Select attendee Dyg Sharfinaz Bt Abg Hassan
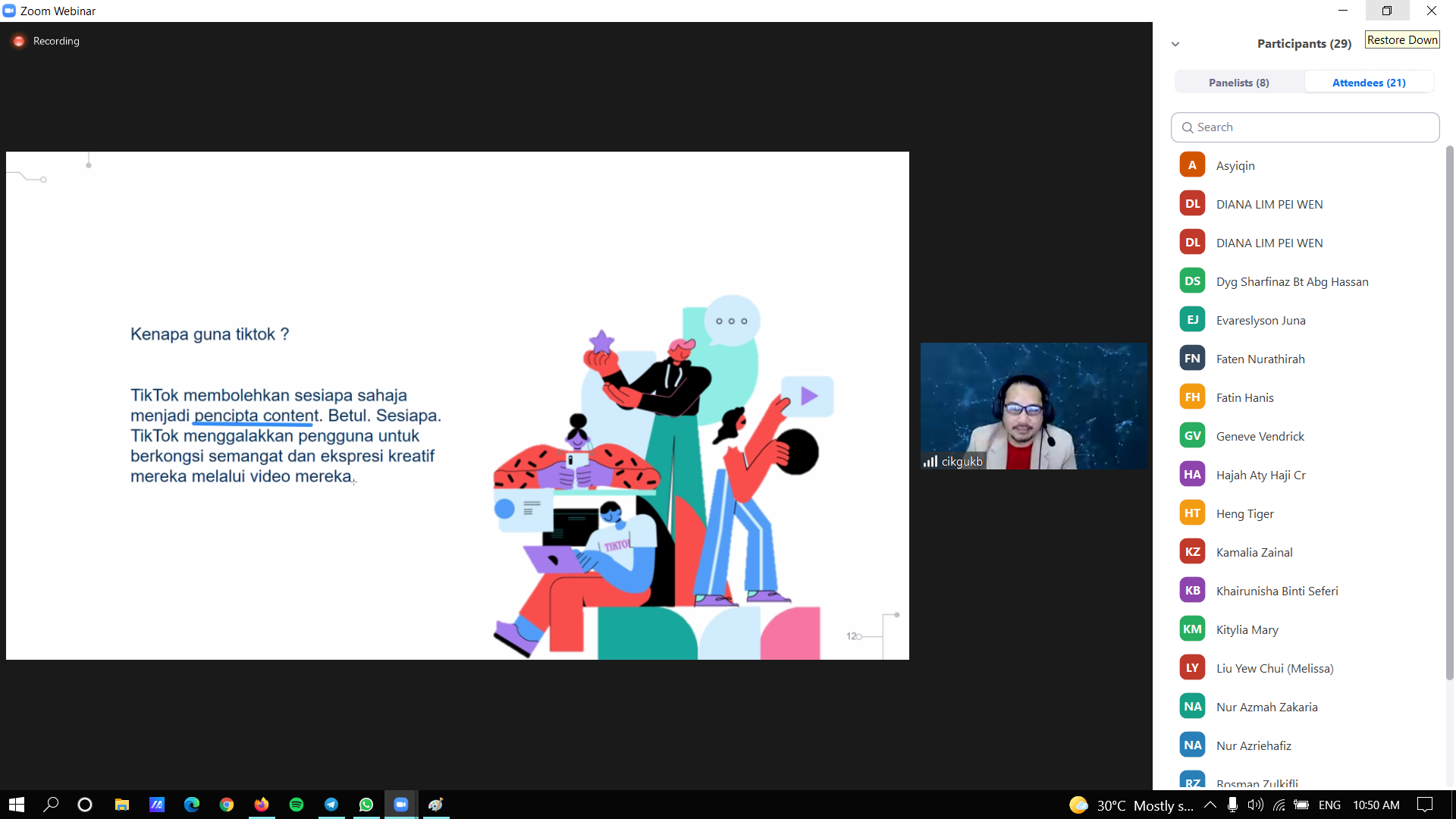Screen dimensions: 1456x819 (1292, 282)
